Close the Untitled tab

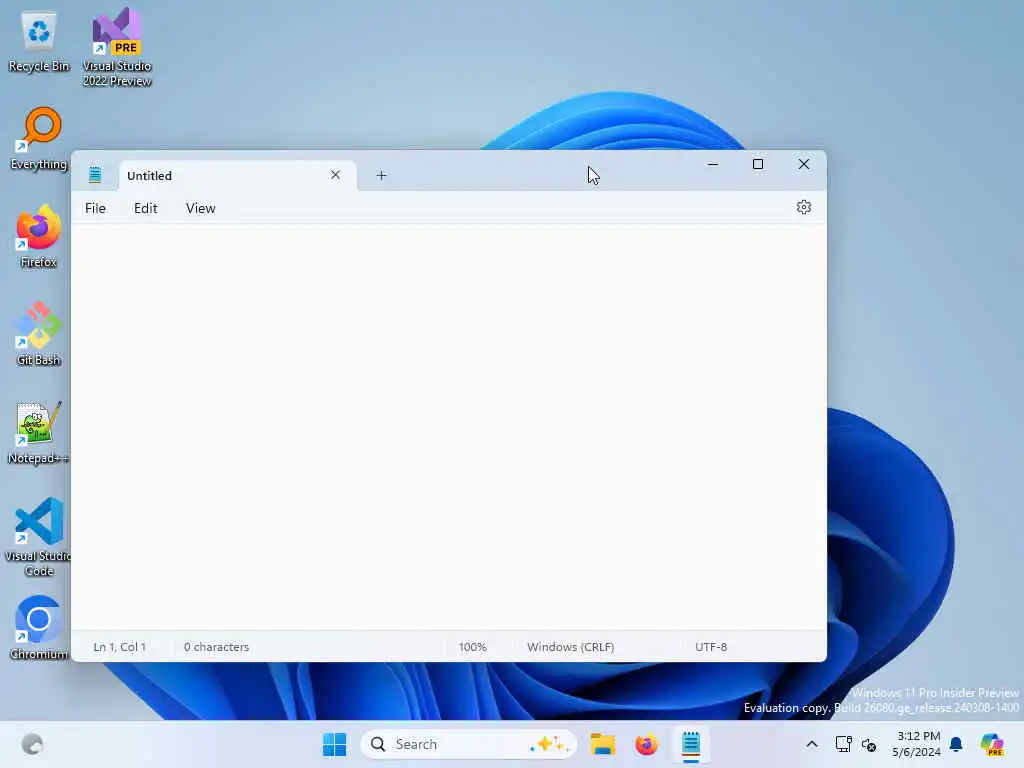[335, 175]
